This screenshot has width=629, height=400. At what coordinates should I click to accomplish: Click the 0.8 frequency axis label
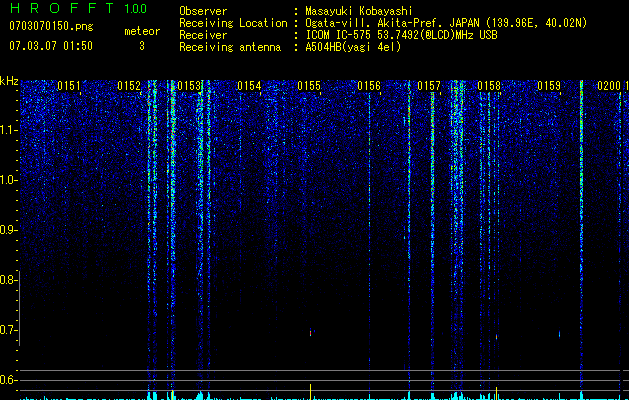[x=7, y=280]
